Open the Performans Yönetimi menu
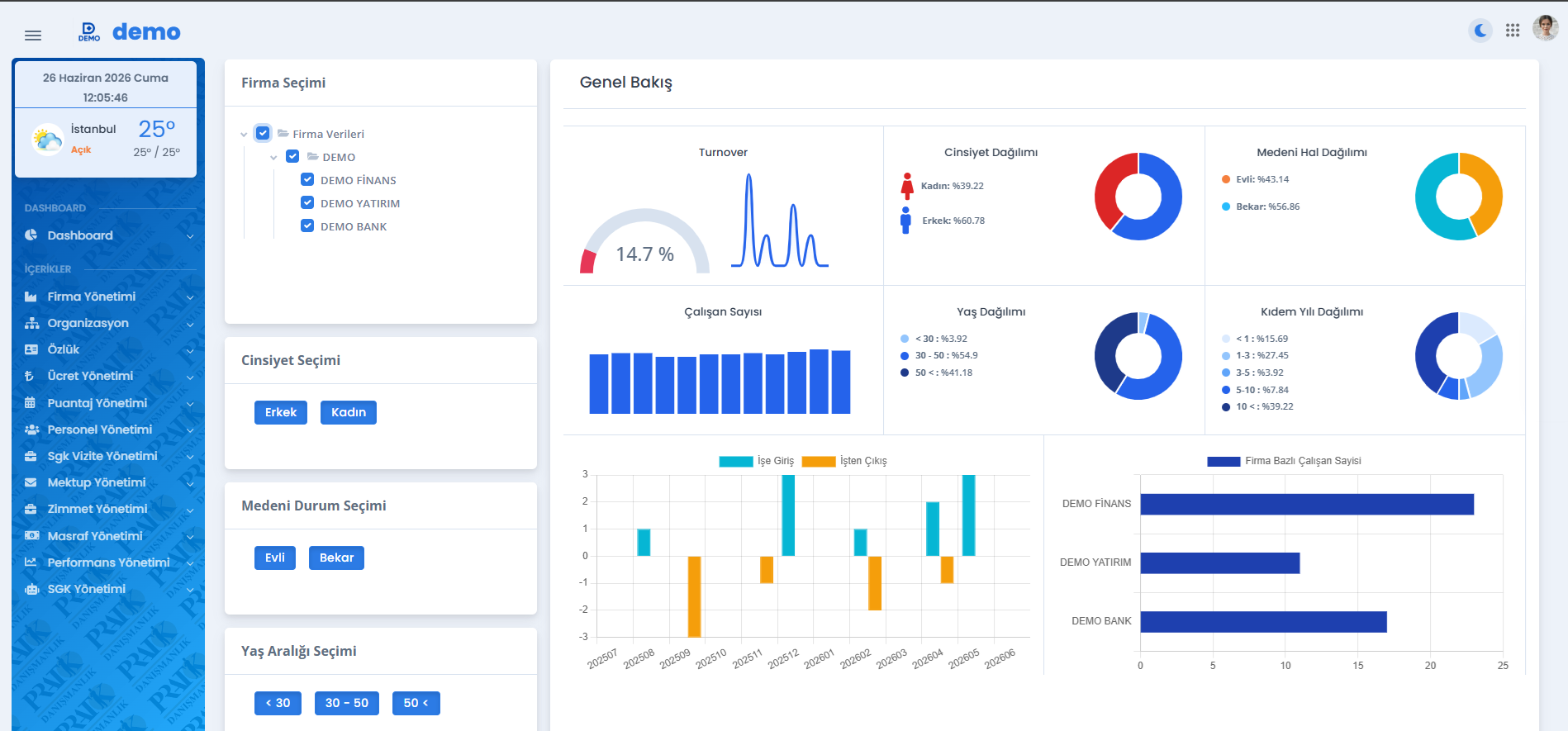This screenshot has height=731, width=1568. point(108,562)
